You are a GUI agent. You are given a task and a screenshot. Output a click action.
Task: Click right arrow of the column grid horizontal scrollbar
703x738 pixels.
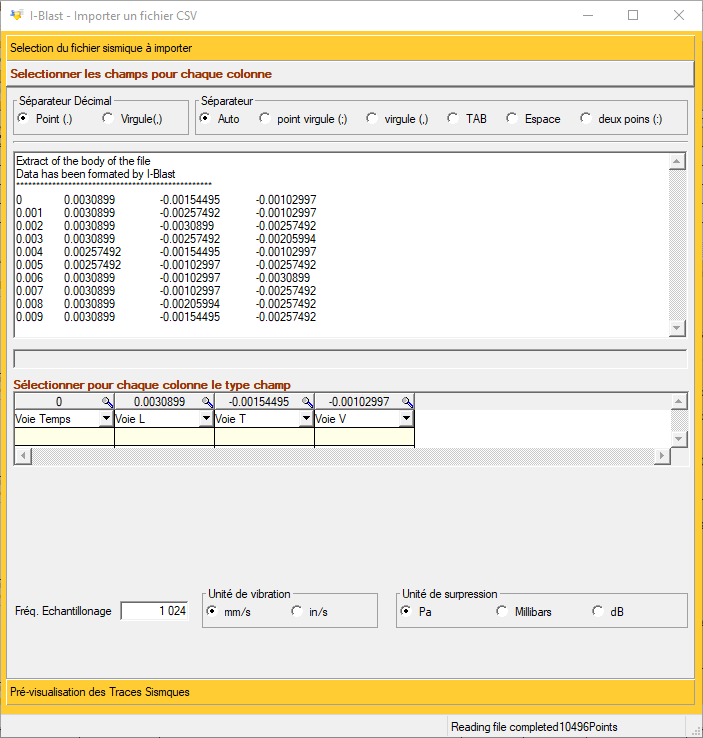[x=662, y=456]
